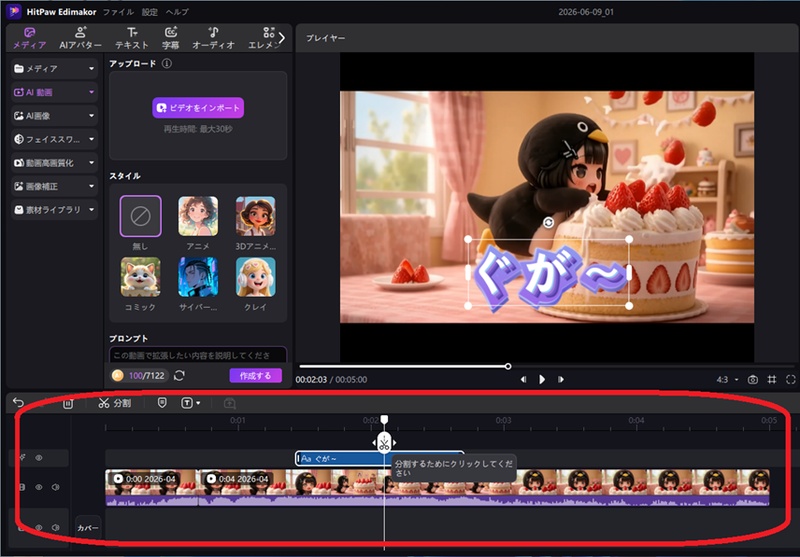Click the カバー cover button
The height and width of the screenshot is (557, 800).
(88, 527)
